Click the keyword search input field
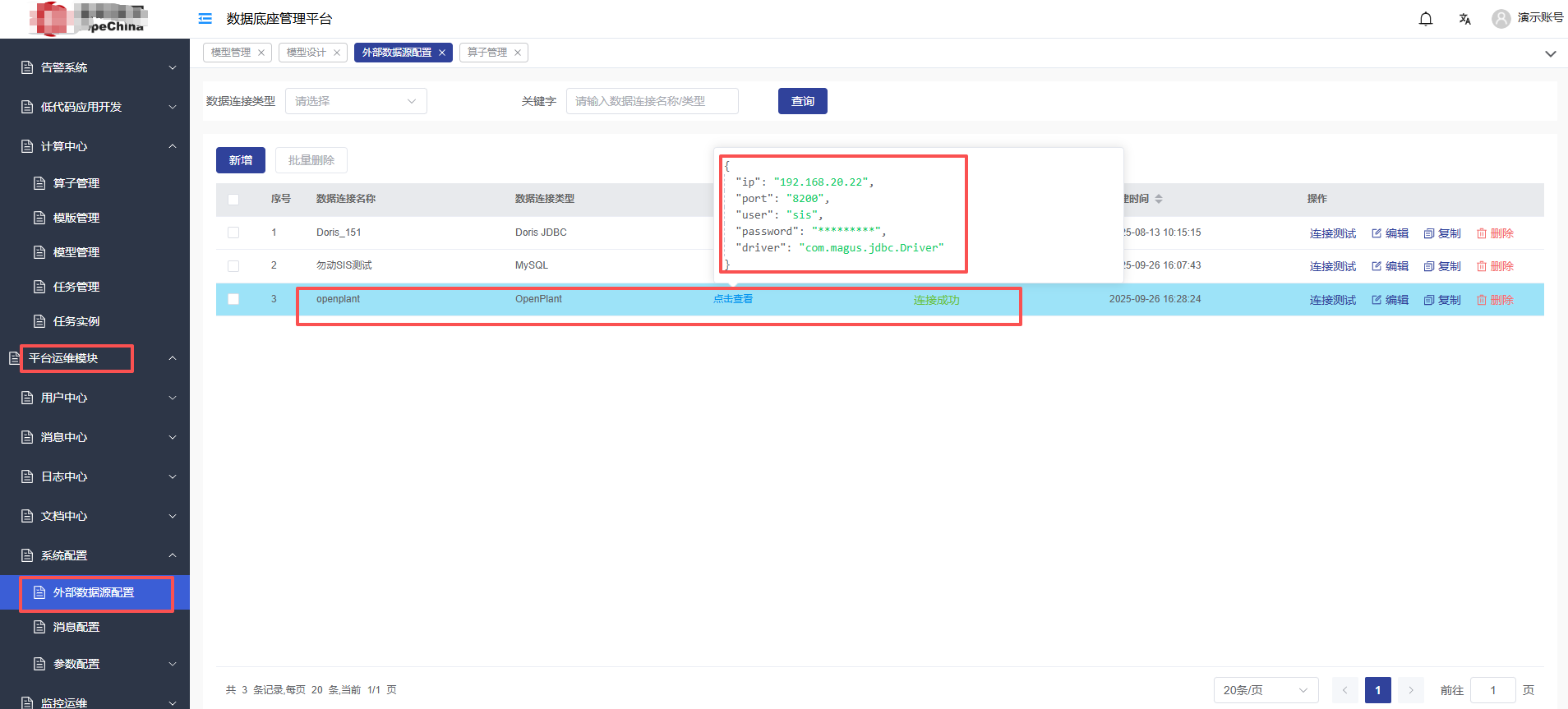 [652, 101]
